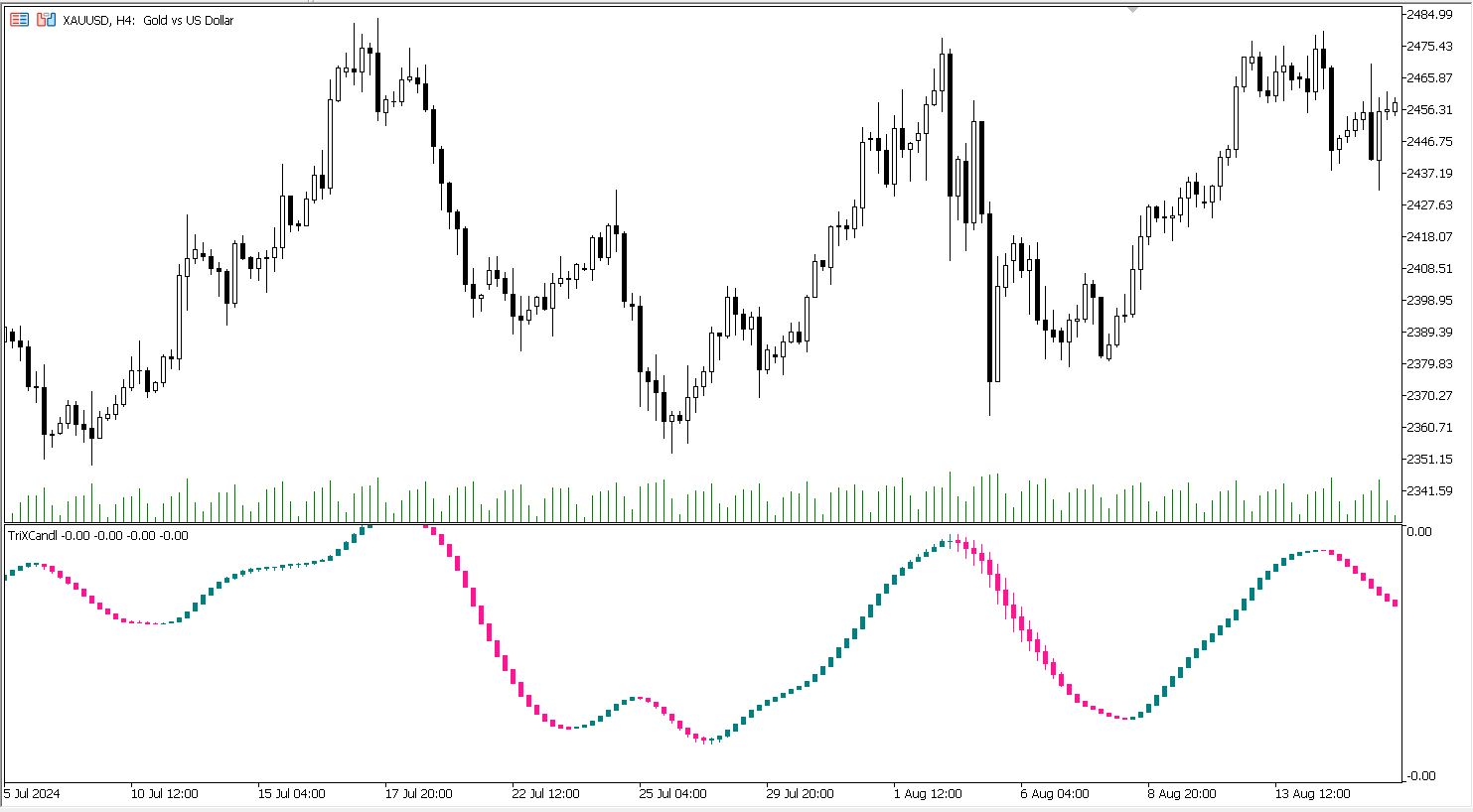Click the 2351.15 price scale label
1473x812 pixels.
click(x=1428, y=460)
